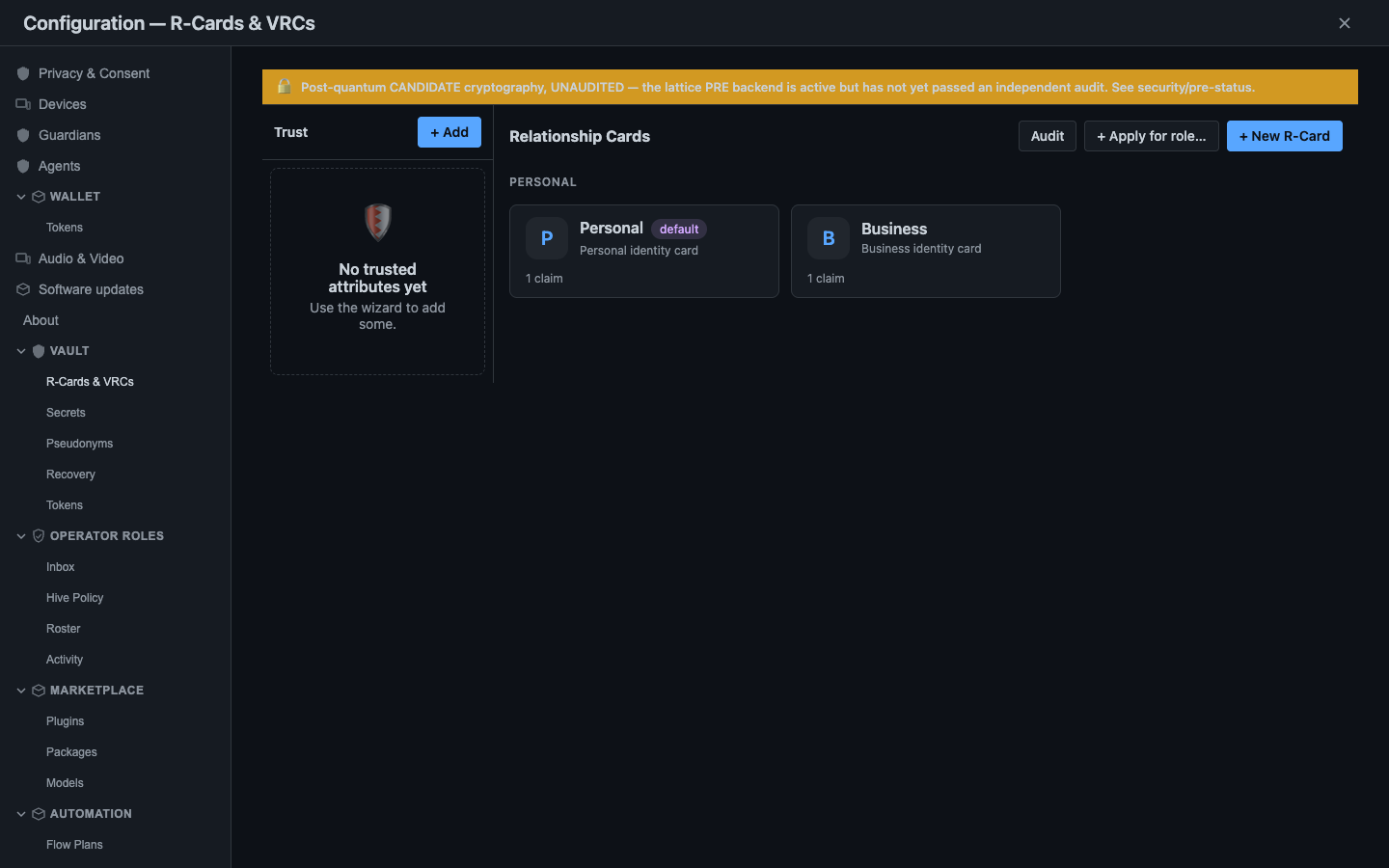Click the Software updates box icon
The width and height of the screenshot is (1389, 868).
pyautogui.click(x=23, y=289)
